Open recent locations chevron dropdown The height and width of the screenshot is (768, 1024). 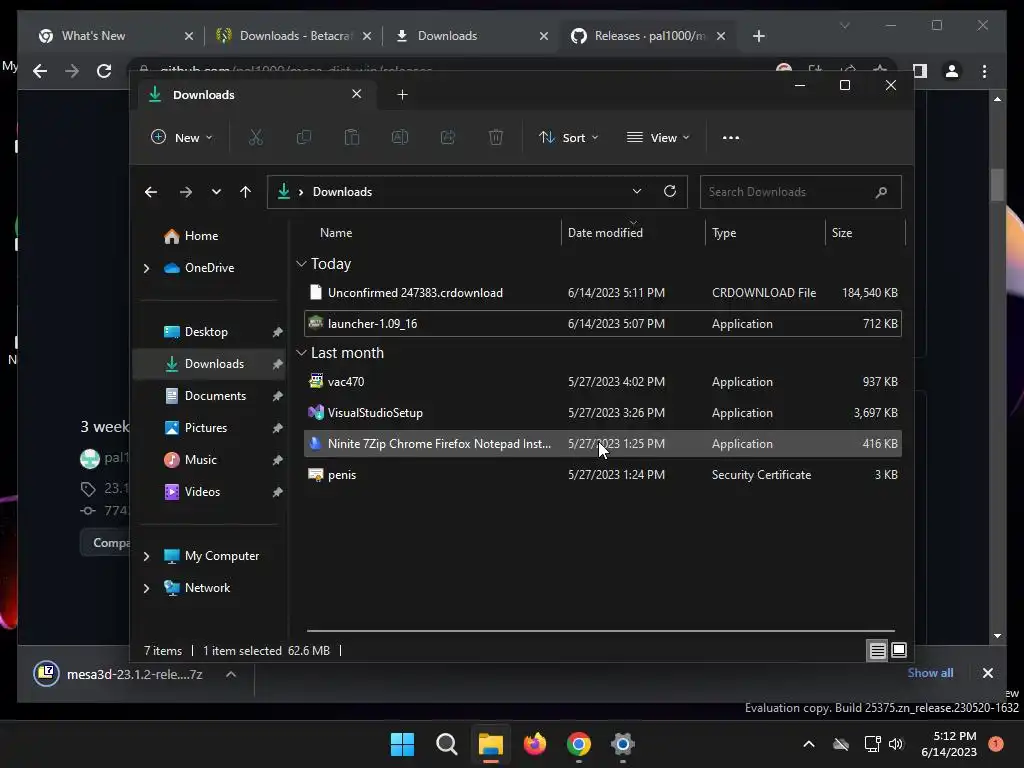point(216,192)
